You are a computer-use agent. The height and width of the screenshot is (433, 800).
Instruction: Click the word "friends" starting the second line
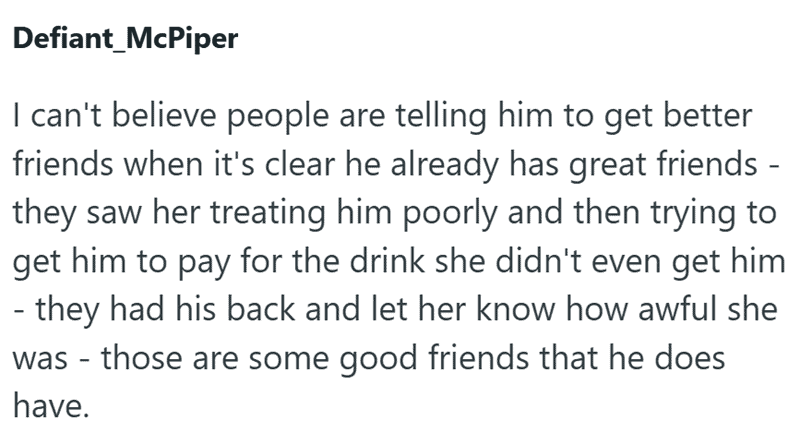point(63,164)
